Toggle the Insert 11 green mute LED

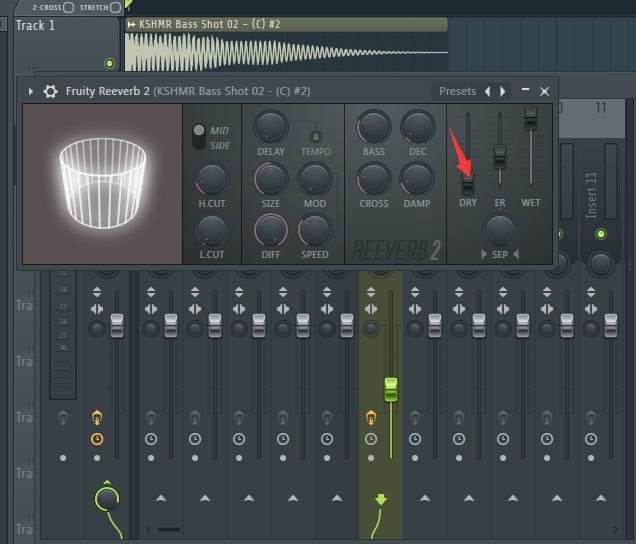[601, 234]
